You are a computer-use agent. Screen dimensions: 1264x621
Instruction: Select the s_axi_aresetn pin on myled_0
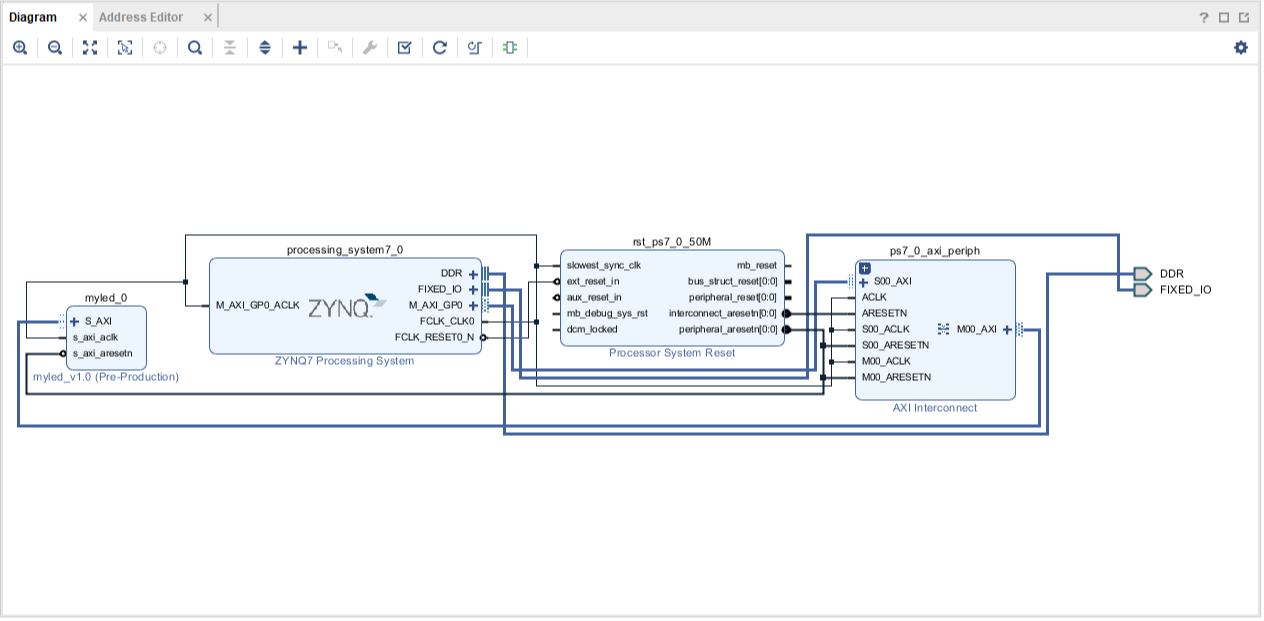click(x=102, y=354)
